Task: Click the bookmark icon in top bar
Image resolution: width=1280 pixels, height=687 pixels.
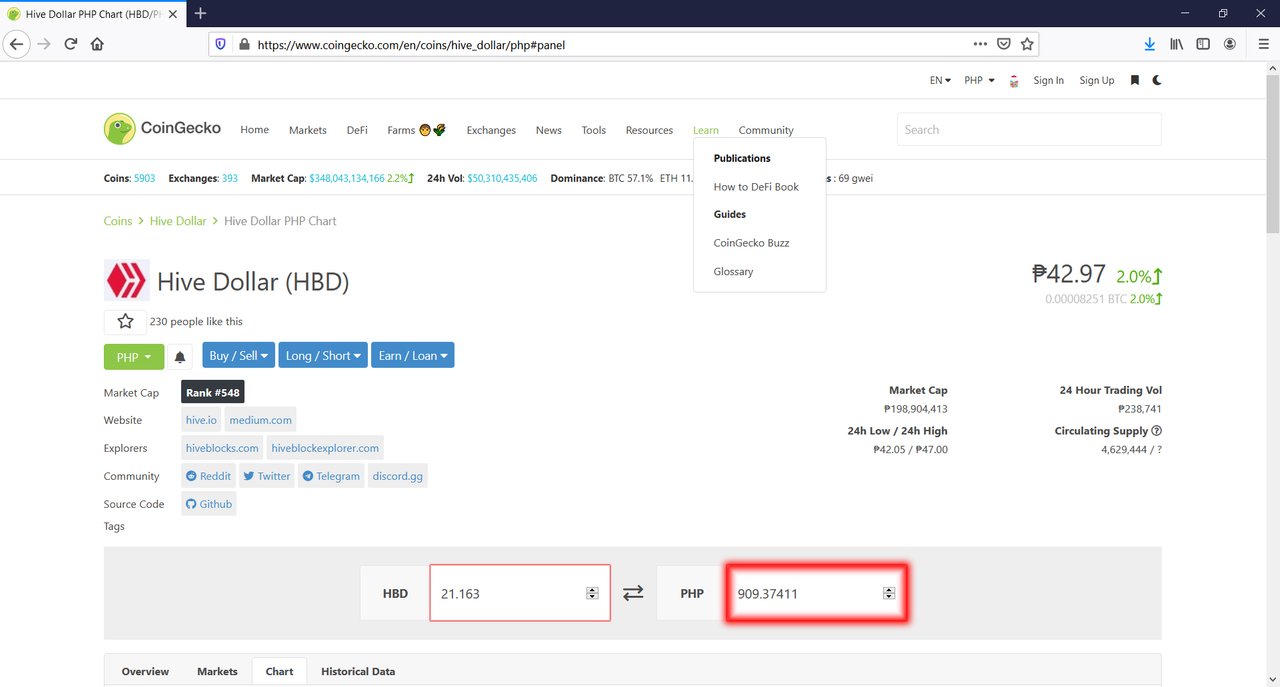Action: (1134, 80)
